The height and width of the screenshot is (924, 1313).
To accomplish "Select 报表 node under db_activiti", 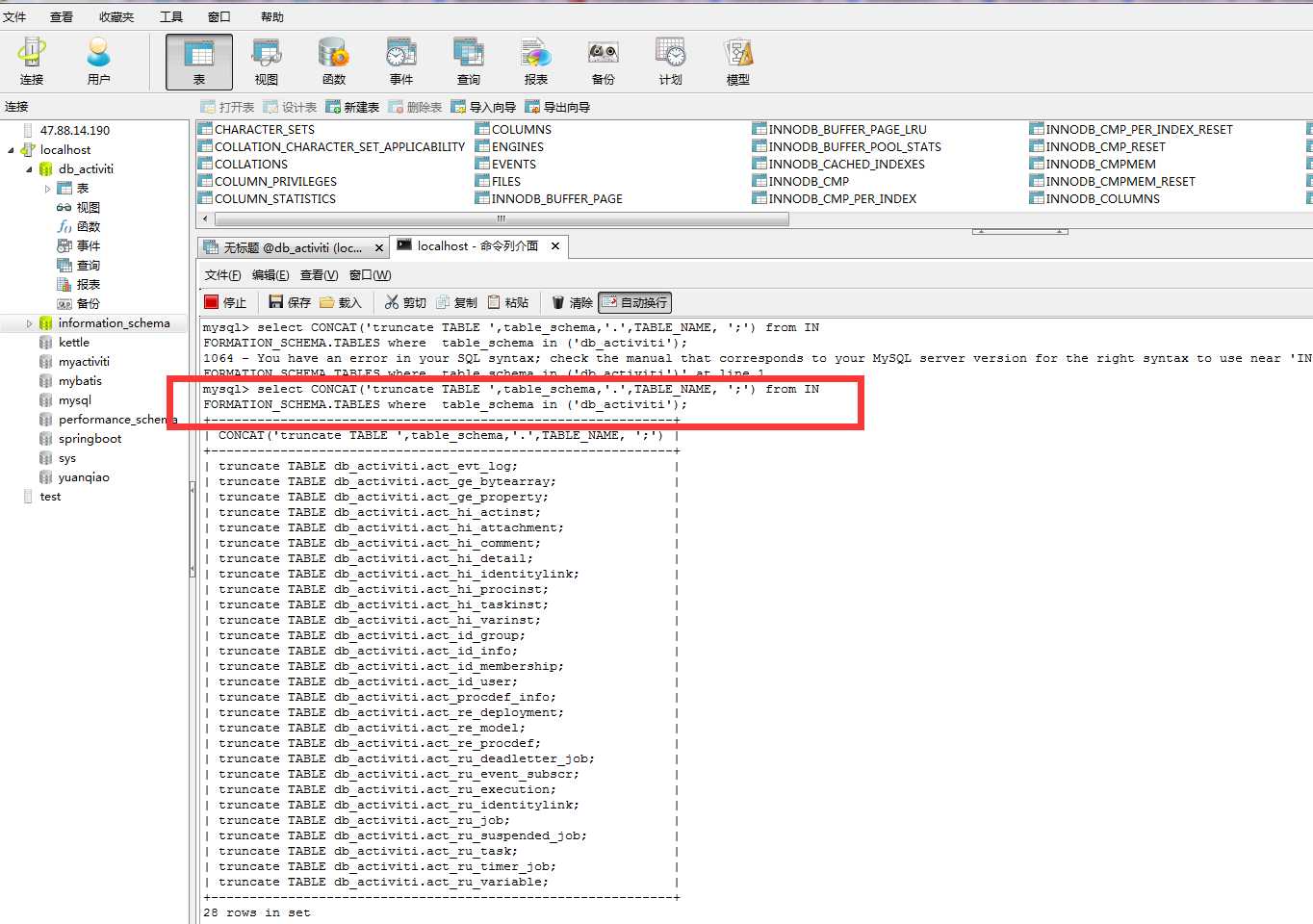I will point(88,285).
